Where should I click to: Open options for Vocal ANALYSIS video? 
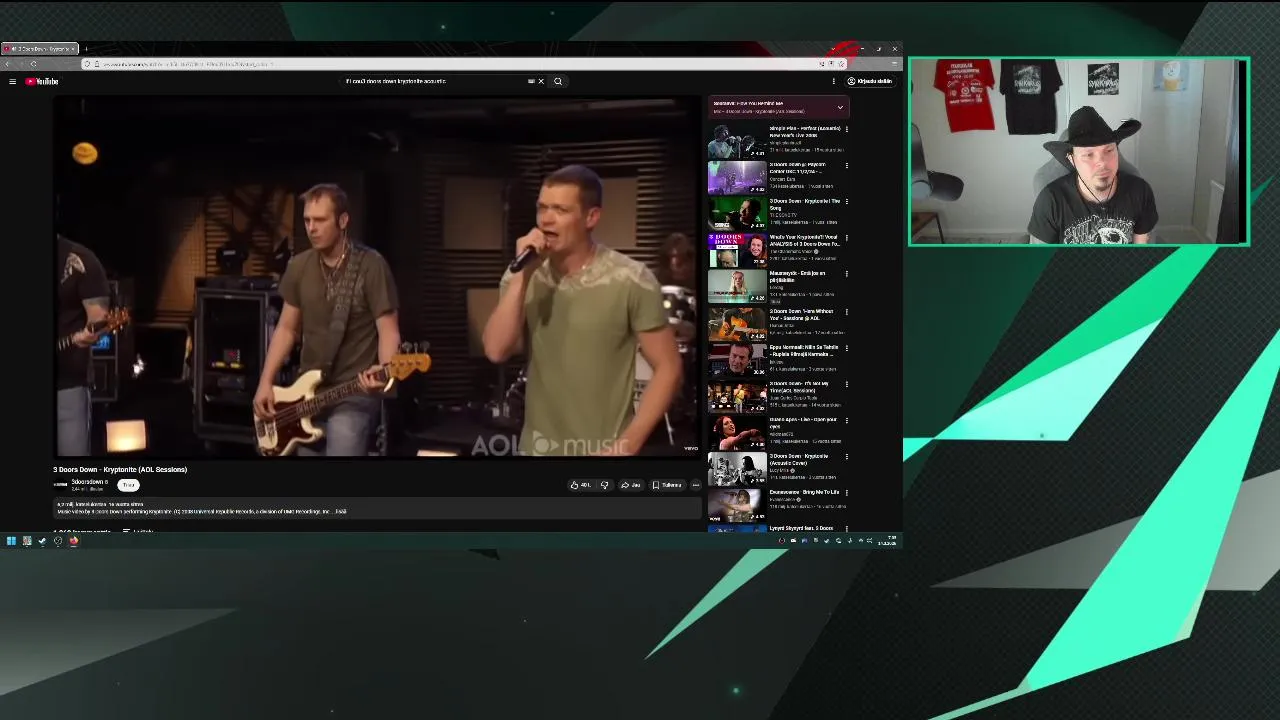846,238
